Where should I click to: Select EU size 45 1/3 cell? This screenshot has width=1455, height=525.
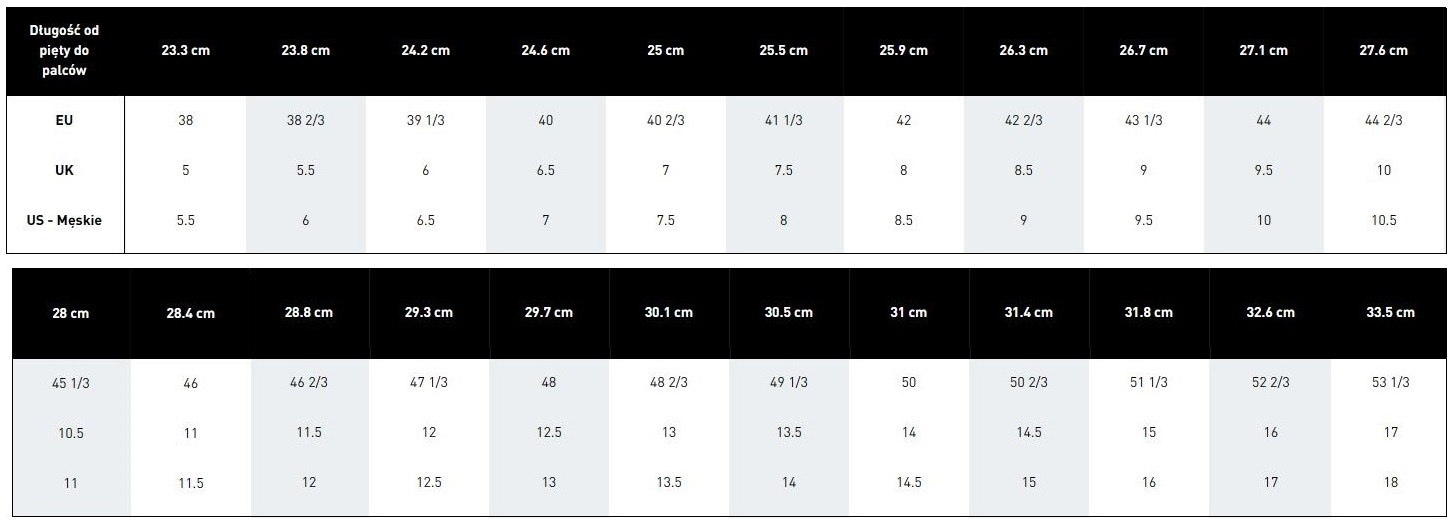(x=71, y=383)
